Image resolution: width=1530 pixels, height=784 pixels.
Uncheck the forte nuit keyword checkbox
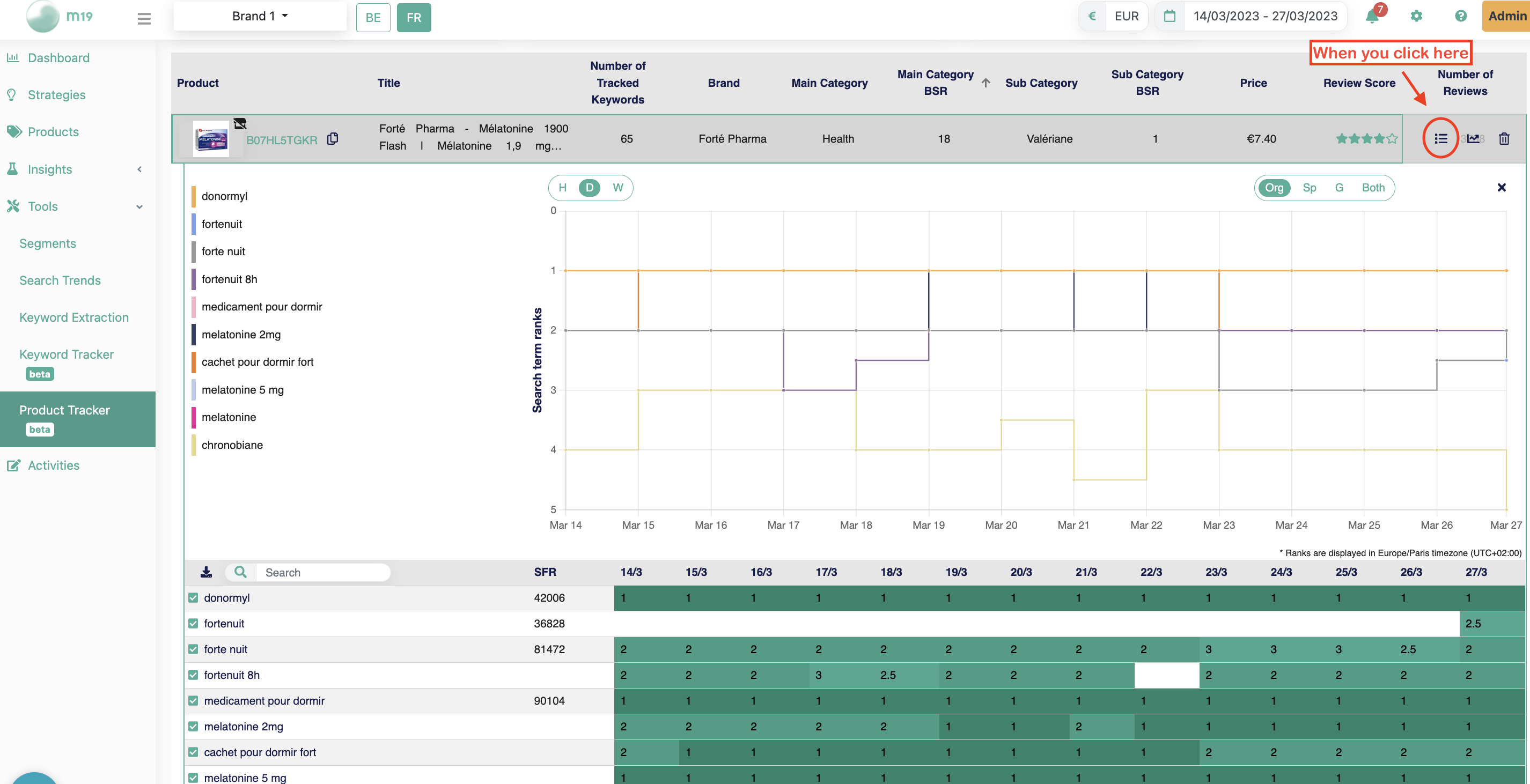(193, 649)
